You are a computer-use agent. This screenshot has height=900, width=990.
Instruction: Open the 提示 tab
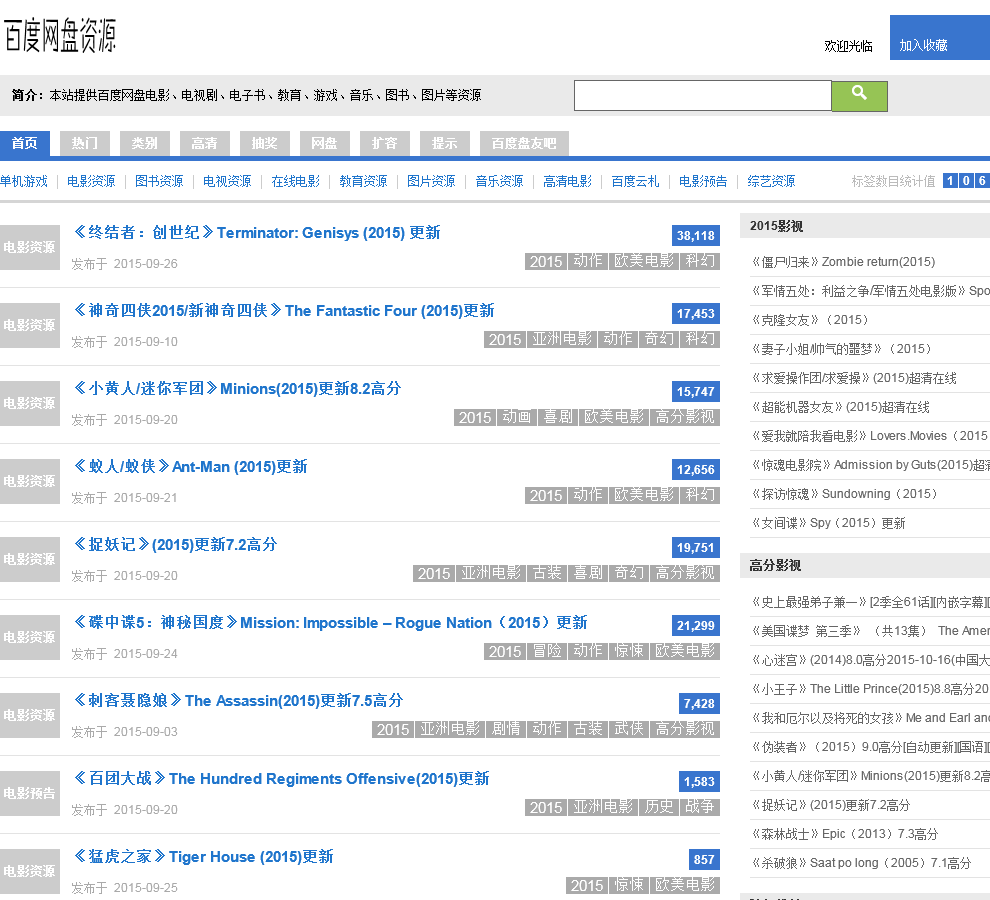coord(444,143)
